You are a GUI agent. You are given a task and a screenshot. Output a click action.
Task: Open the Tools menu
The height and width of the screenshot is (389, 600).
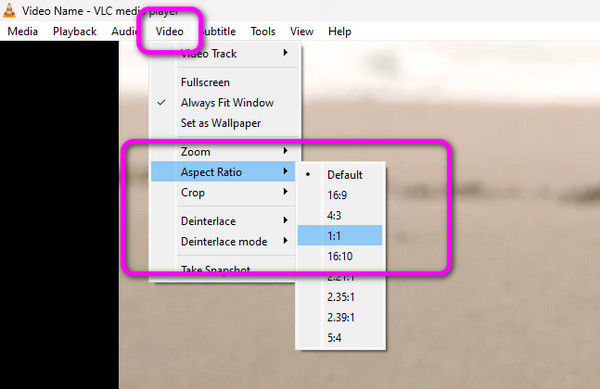pos(263,31)
